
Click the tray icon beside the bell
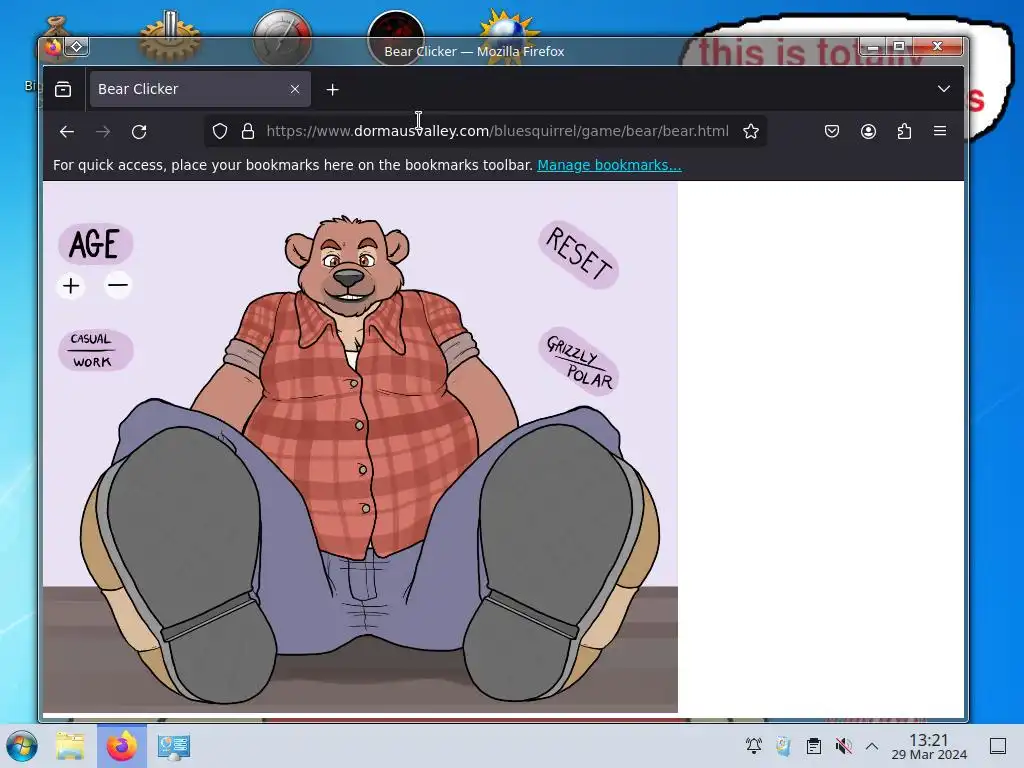coord(783,746)
